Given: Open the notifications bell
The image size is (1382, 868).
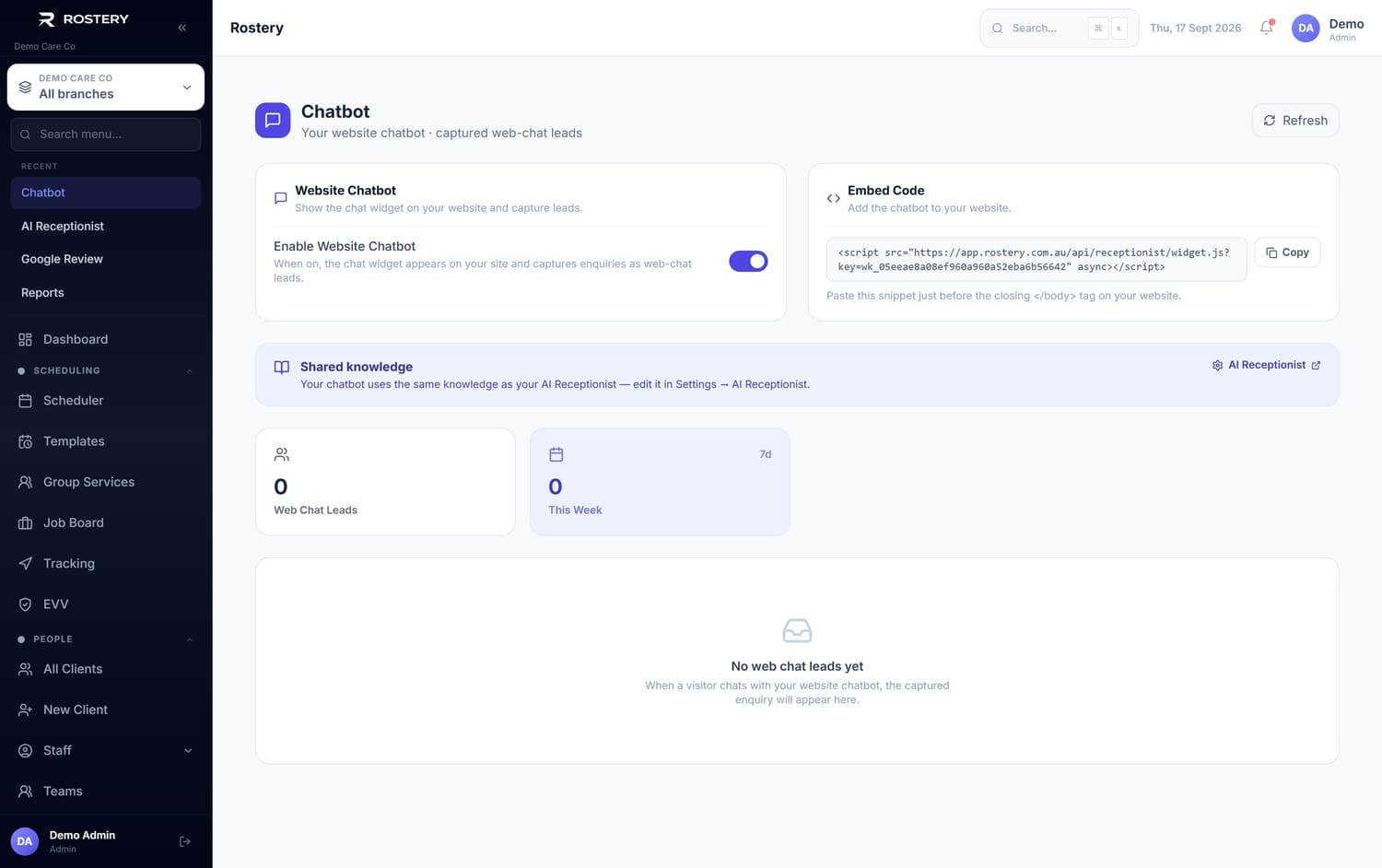Looking at the screenshot, I should point(1267,28).
